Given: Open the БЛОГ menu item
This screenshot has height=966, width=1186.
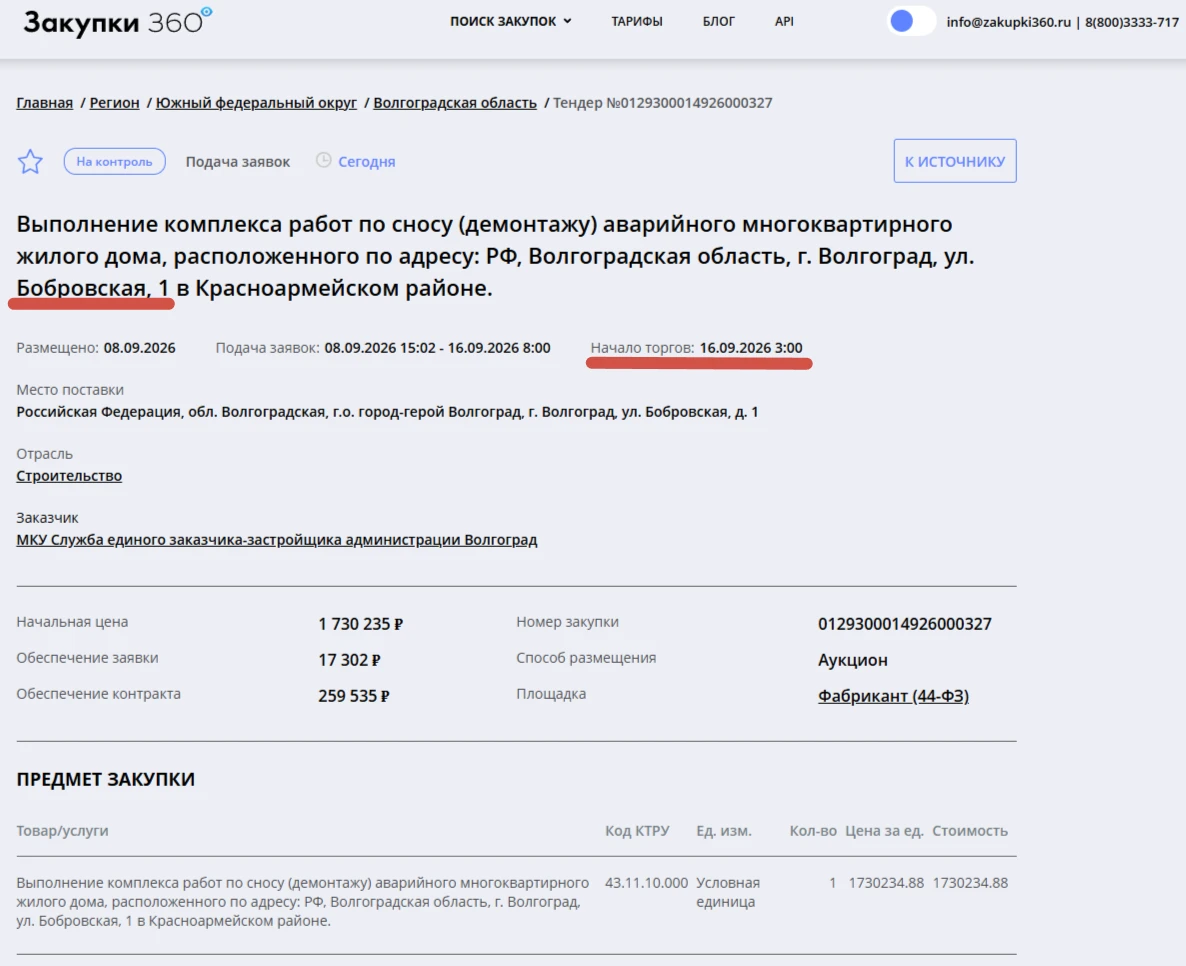Looking at the screenshot, I should point(719,21).
